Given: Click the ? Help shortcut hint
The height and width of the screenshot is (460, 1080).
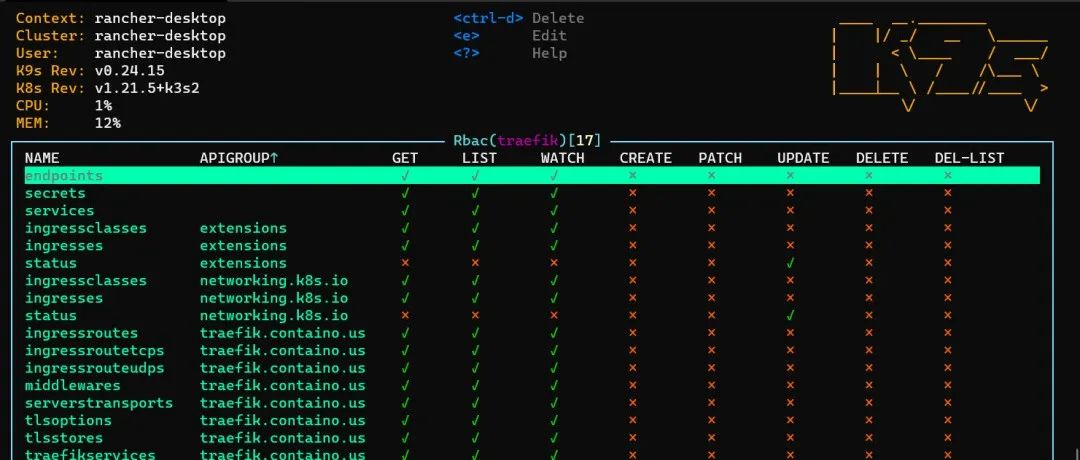Looking at the screenshot, I should point(510,53).
